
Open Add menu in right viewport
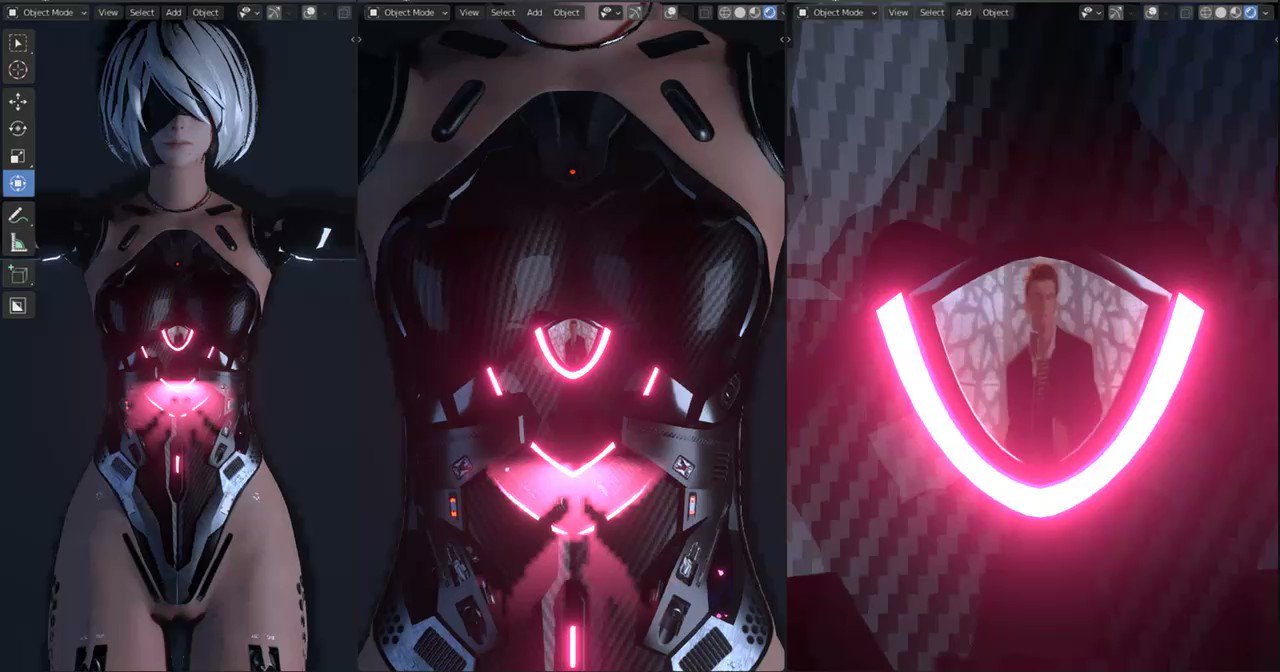964,12
